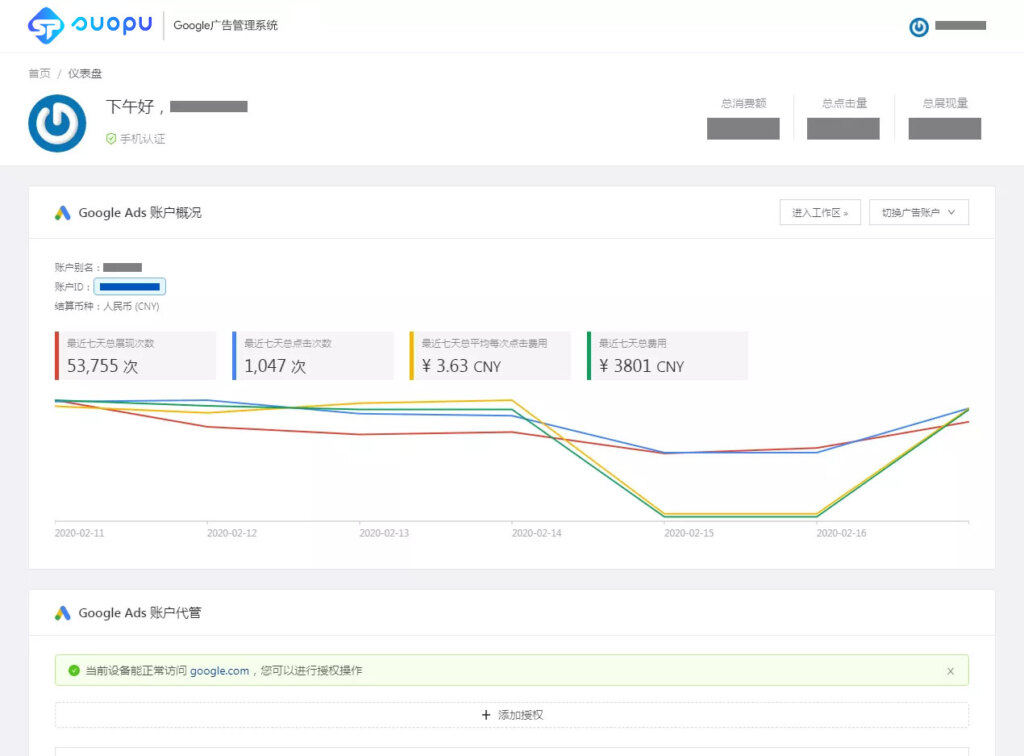
Task: Click the 首页 breadcrumb link
Action: click(38, 73)
